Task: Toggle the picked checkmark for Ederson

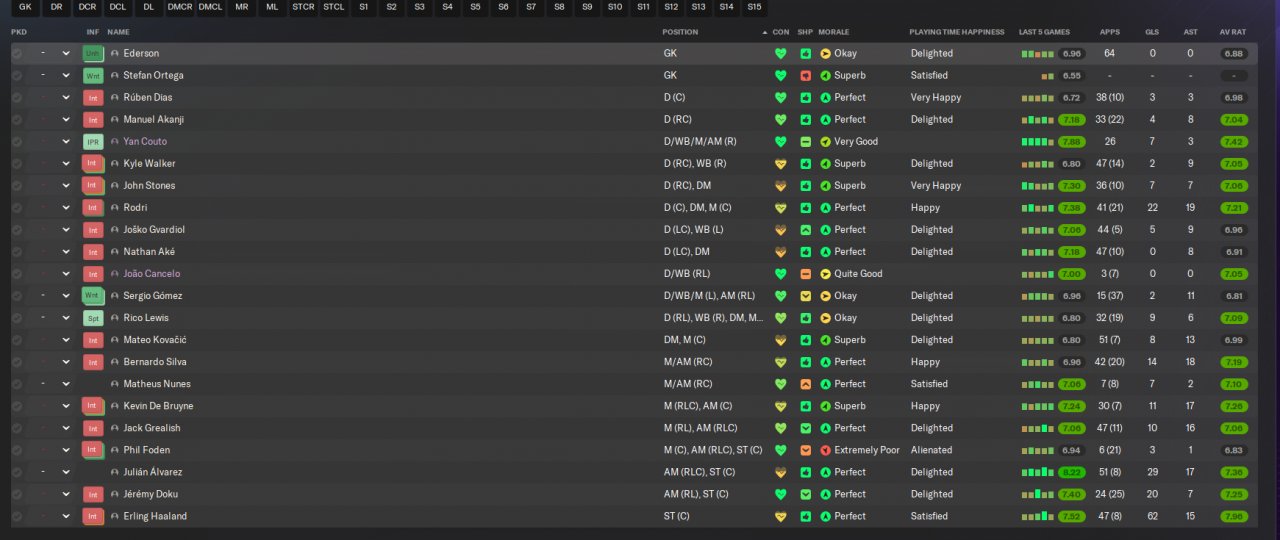Action: coord(17,53)
